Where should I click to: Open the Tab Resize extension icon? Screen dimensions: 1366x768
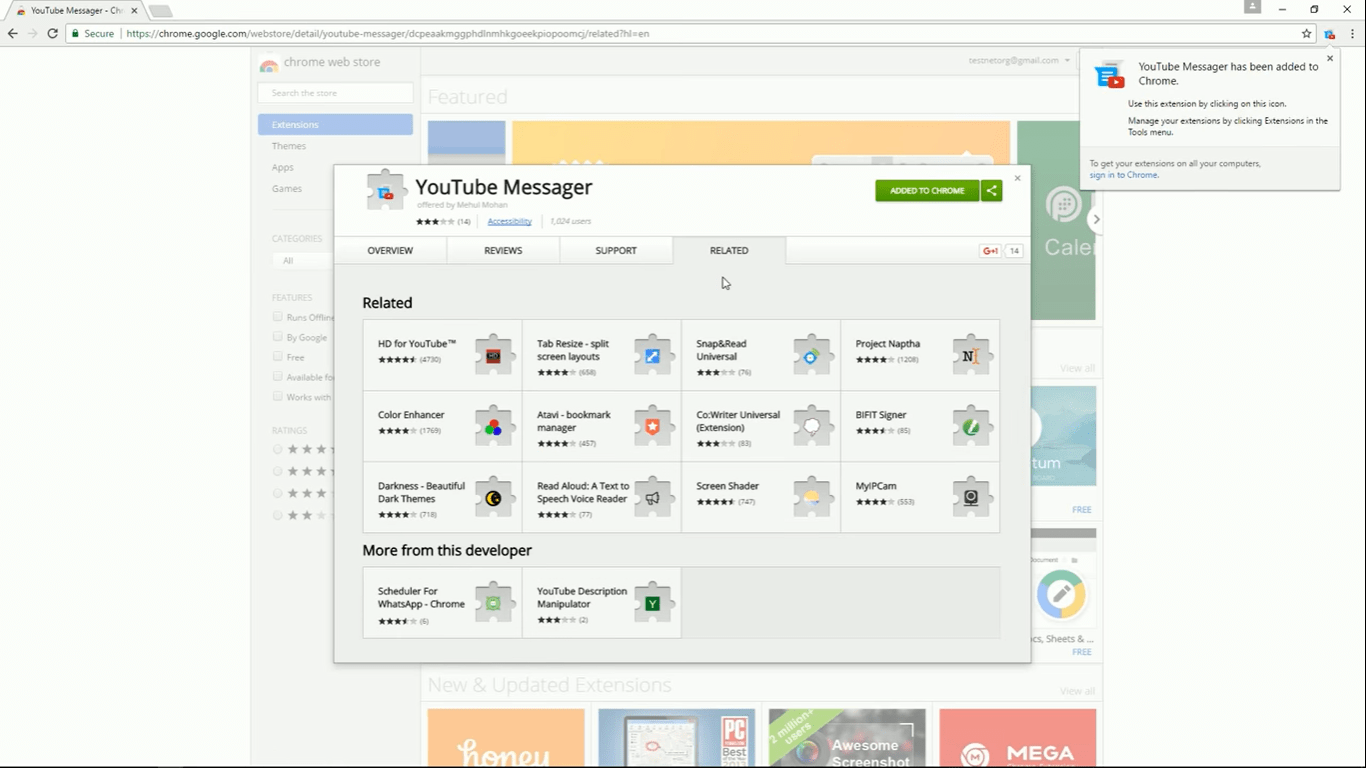click(653, 355)
